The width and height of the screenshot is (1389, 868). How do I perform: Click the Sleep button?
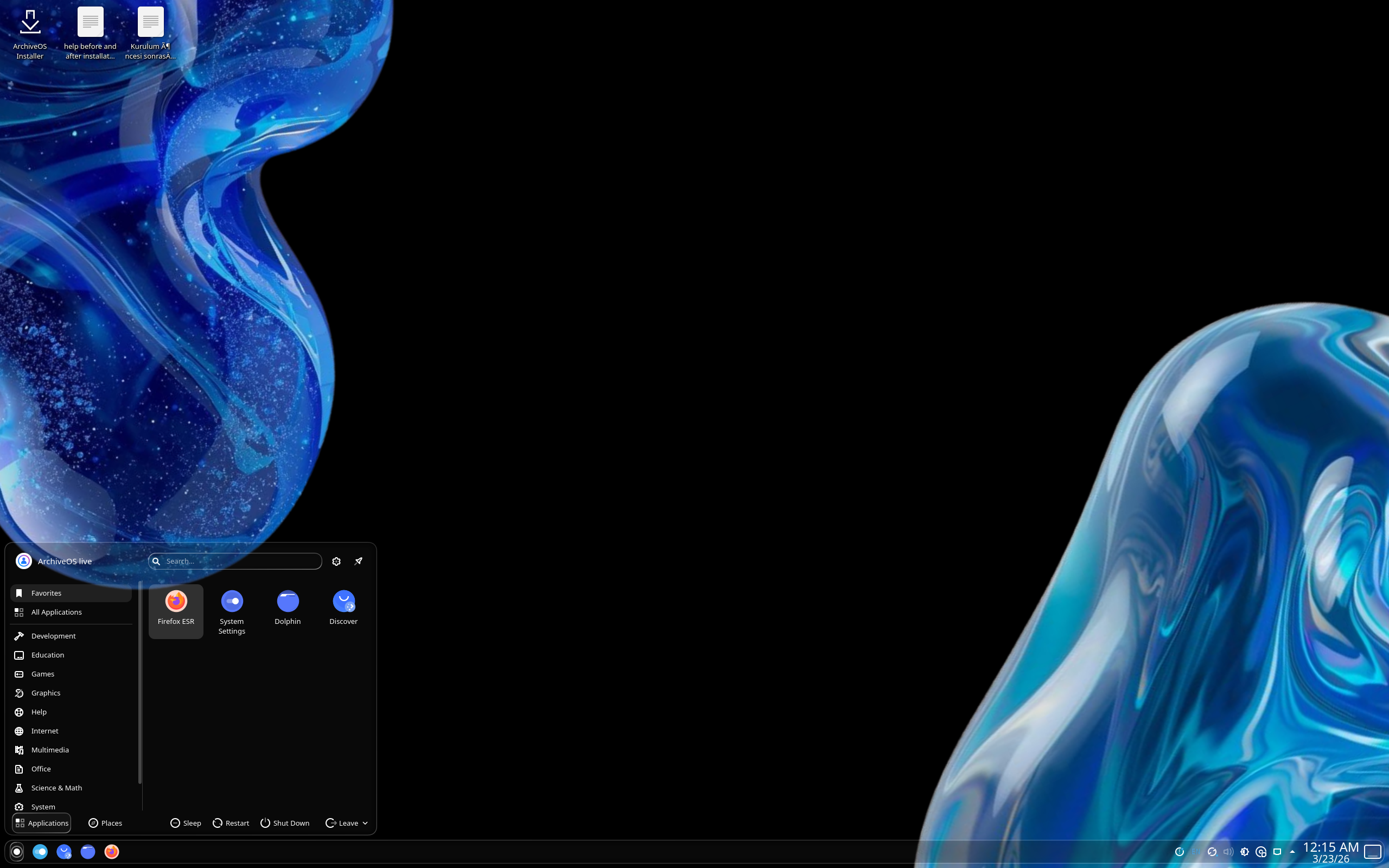(x=186, y=822)
